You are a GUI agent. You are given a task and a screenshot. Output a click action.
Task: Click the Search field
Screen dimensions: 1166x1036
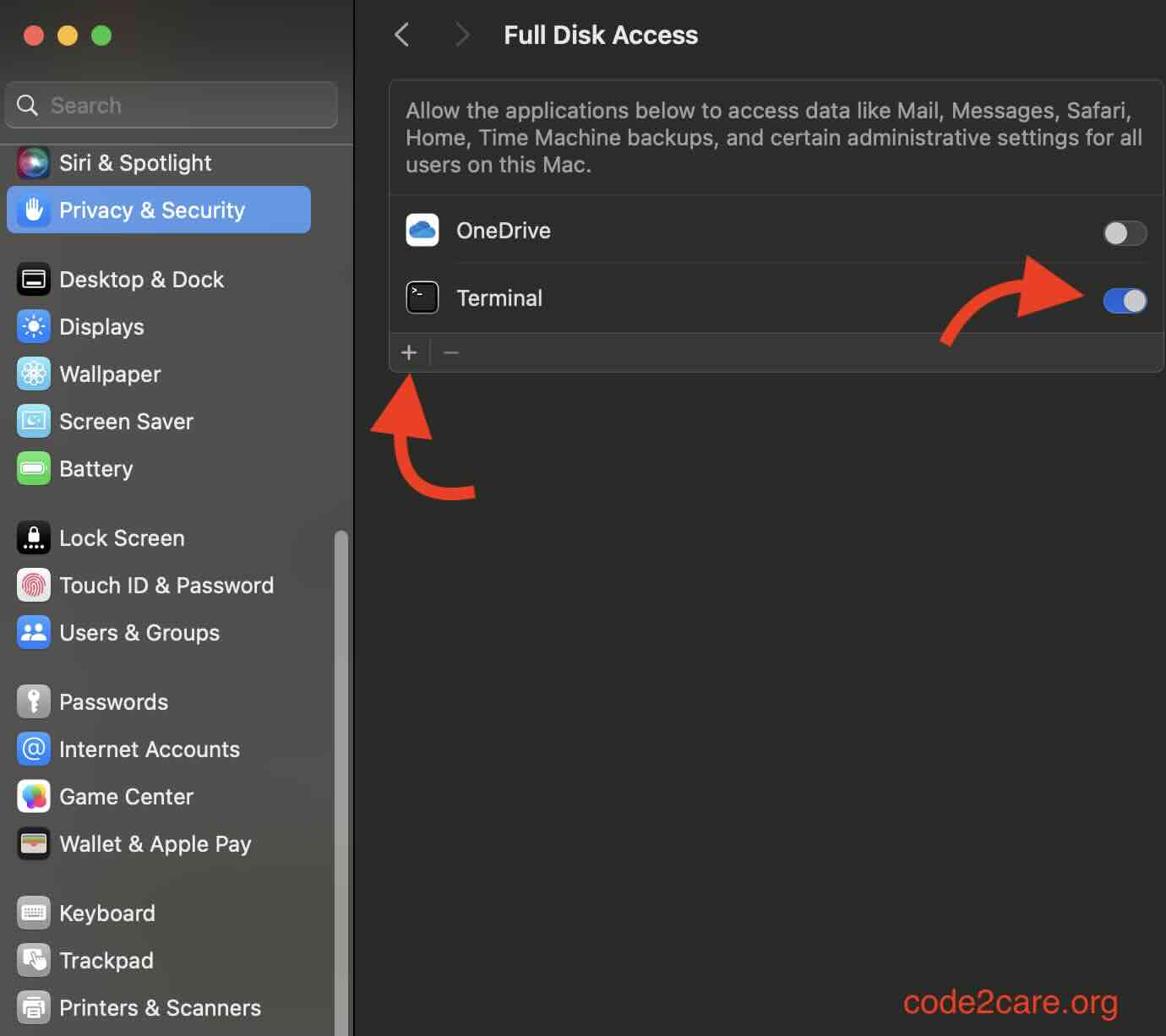pos(171,105)
